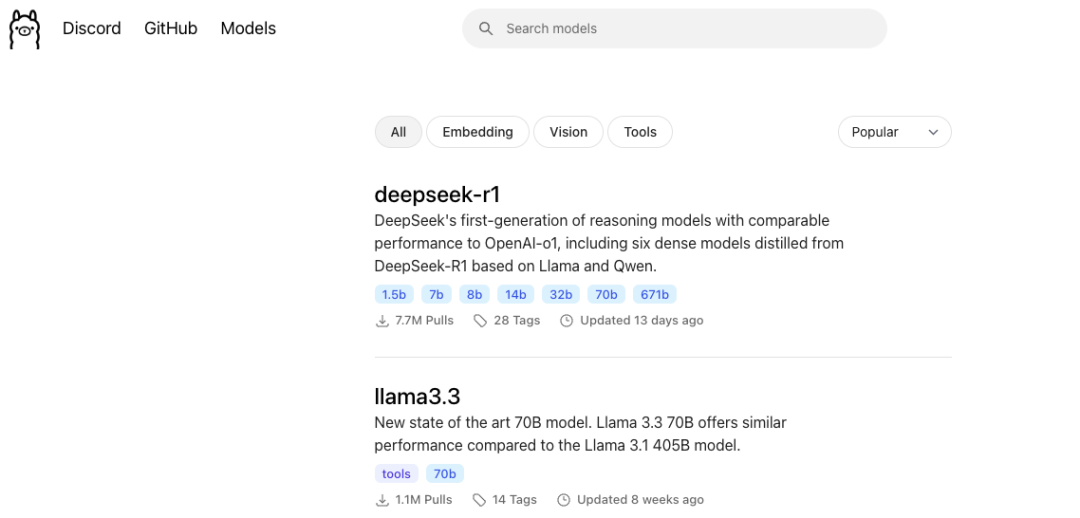Select the 70b tag of llama3.3
Image resolution: width=1080 pixels, height=518 pixels.
tap(445, 474)
